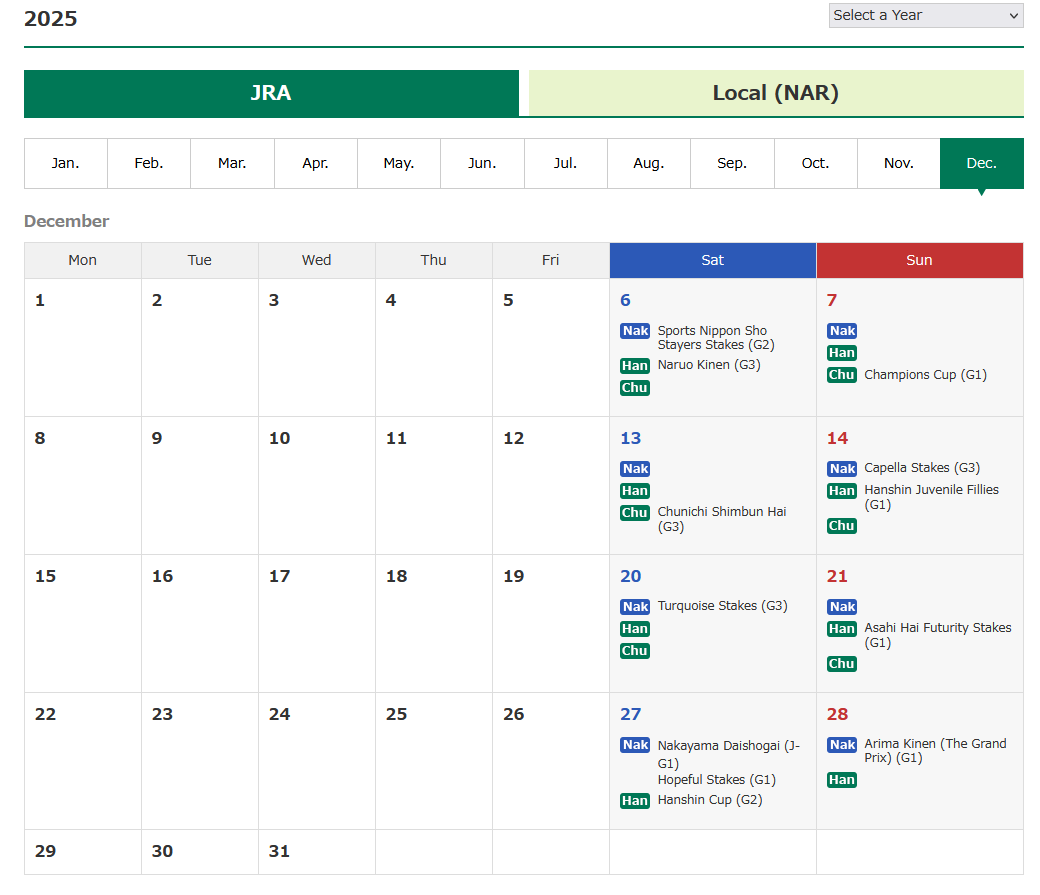The width and height of the screenshot is (1040, 895).
Task: Click the Chu badge on December 13
Action: tap(635, 513)
